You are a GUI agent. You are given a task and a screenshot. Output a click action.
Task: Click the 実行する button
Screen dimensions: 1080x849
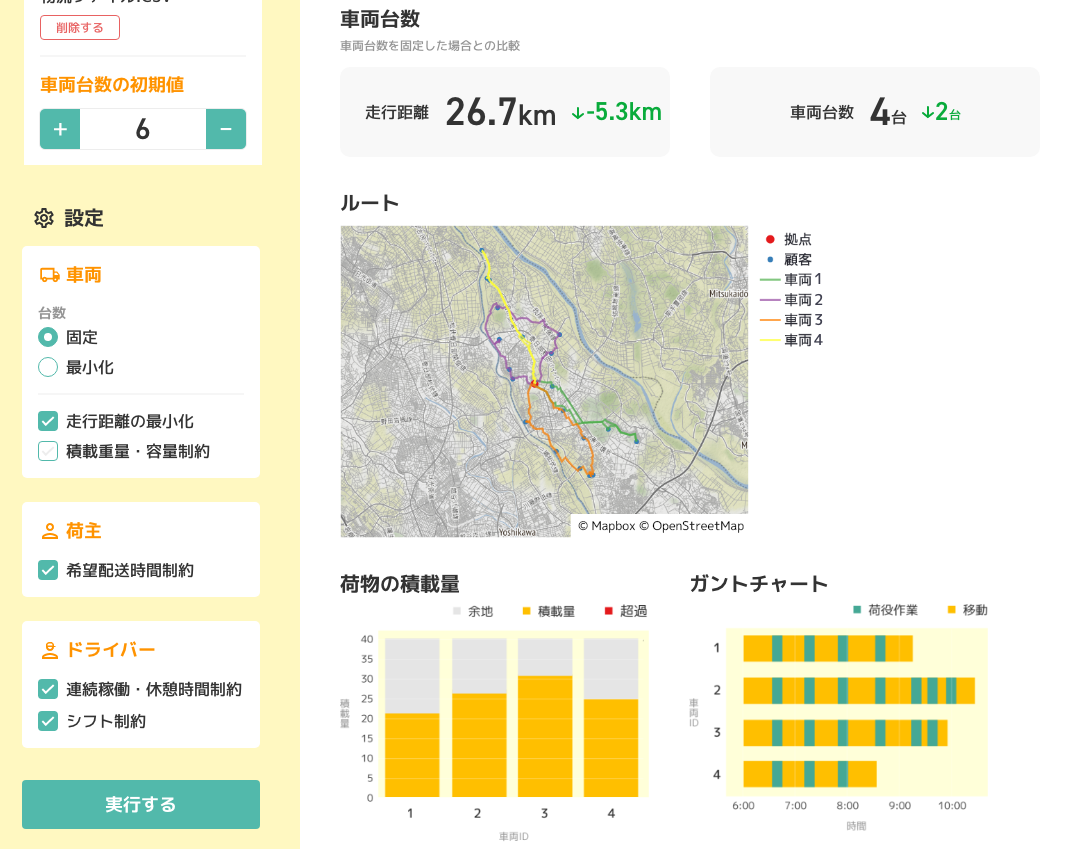pos(141,804)
